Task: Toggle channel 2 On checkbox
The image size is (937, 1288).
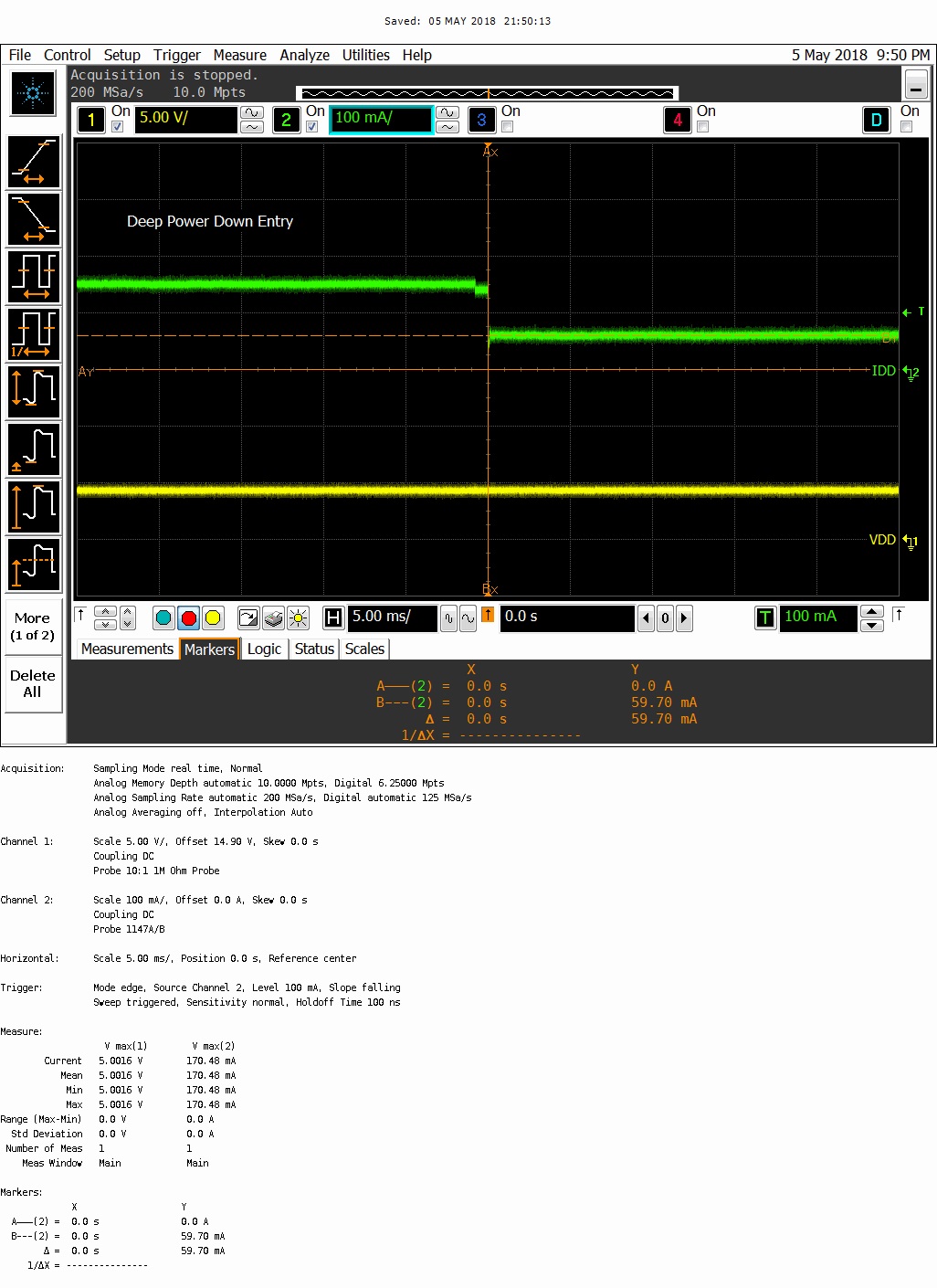Action: (x=312, y=127)
